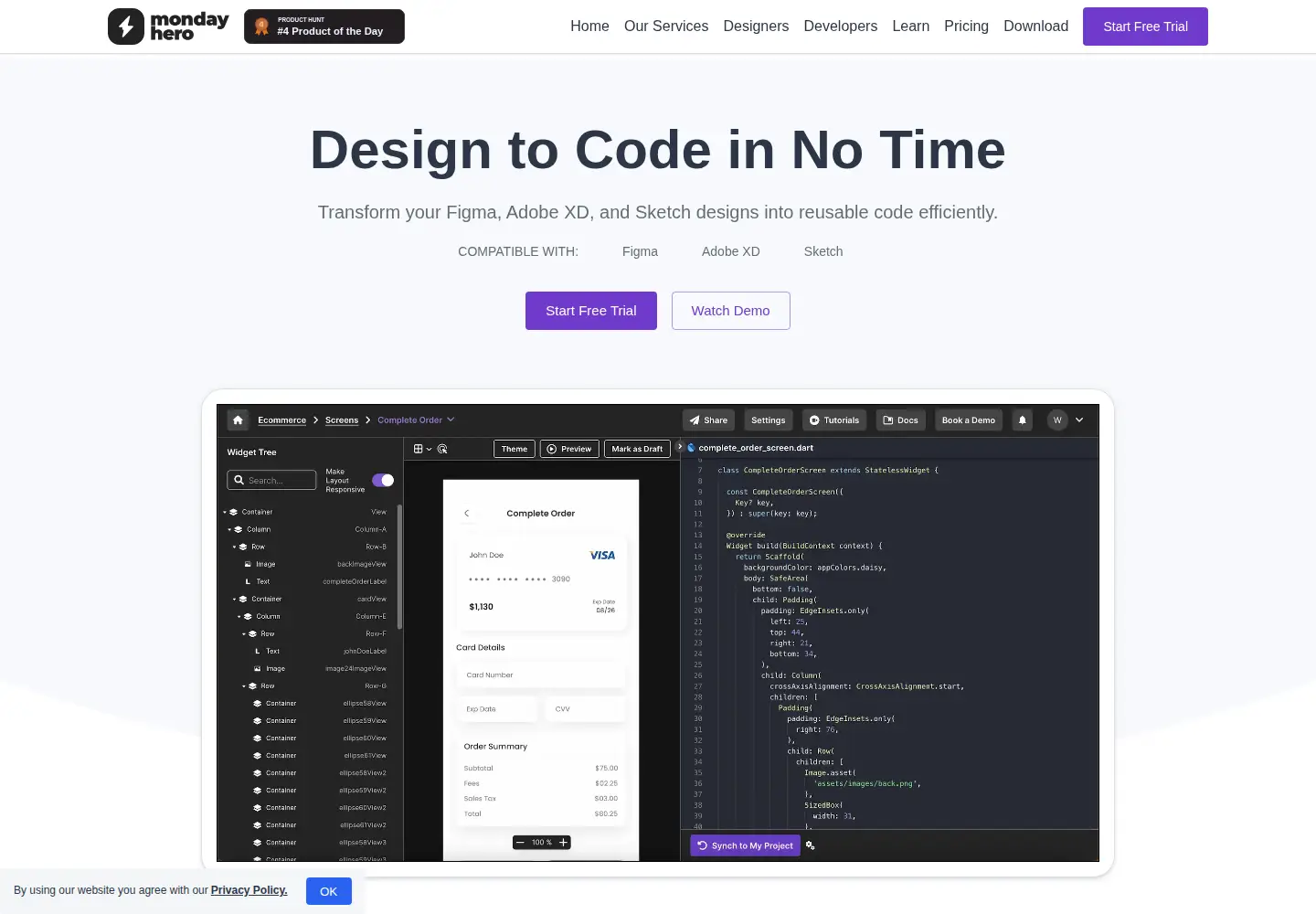Viewport: 1316px width, 914px height.
Task: Zoom out with the minus icon
Action: click(x=520, y=843)
